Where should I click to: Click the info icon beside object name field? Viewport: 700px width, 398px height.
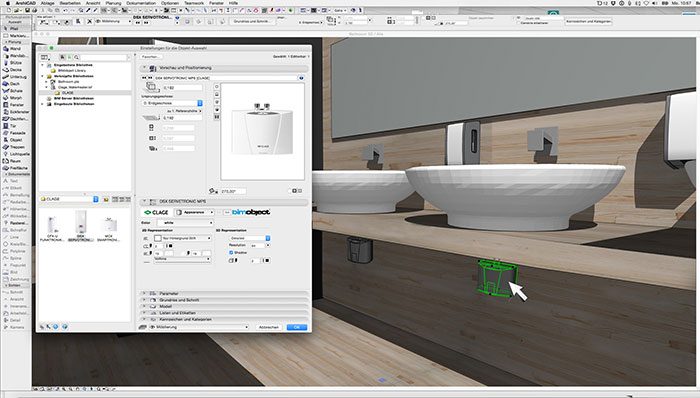(301, 78)
